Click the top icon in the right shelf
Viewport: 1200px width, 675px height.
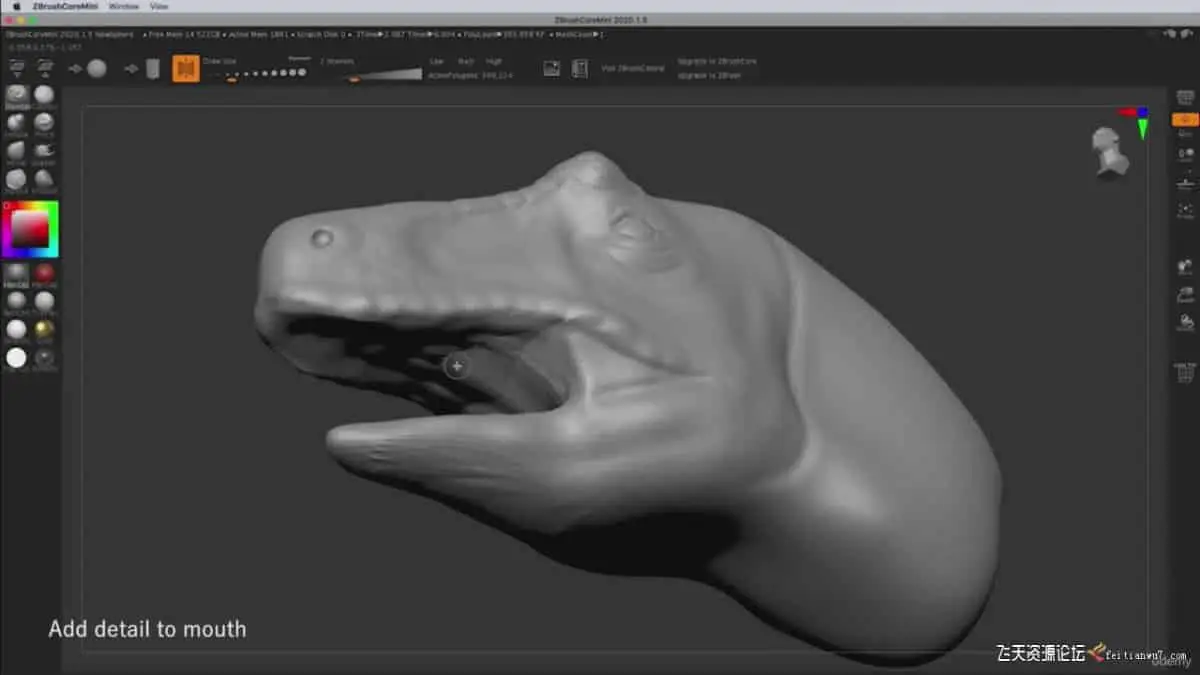pos(1186,98)
